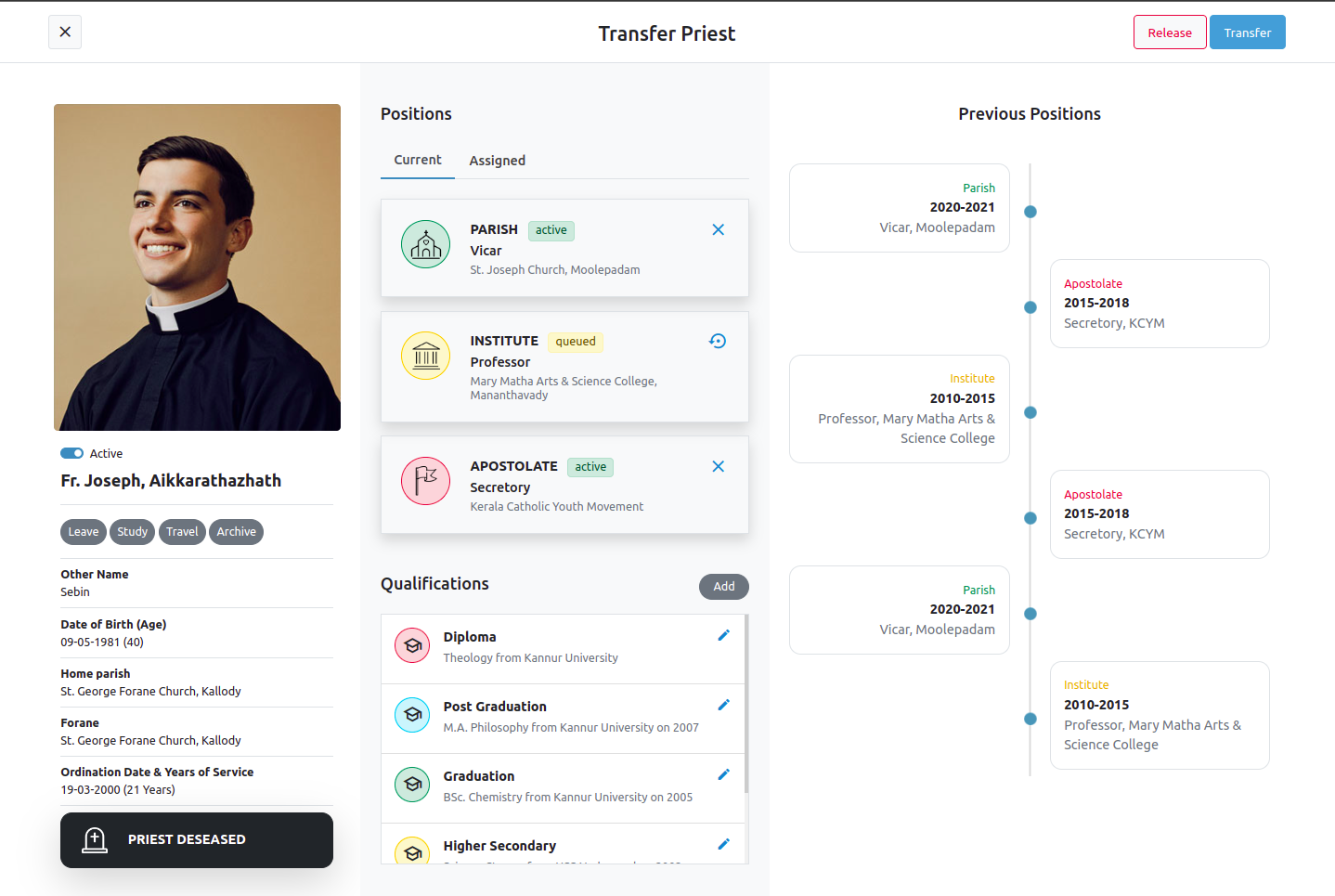Restore the queued Institute Professor position
This screenshot has width=1335, height=896.
pyautogui.click(x=718, y=341)
